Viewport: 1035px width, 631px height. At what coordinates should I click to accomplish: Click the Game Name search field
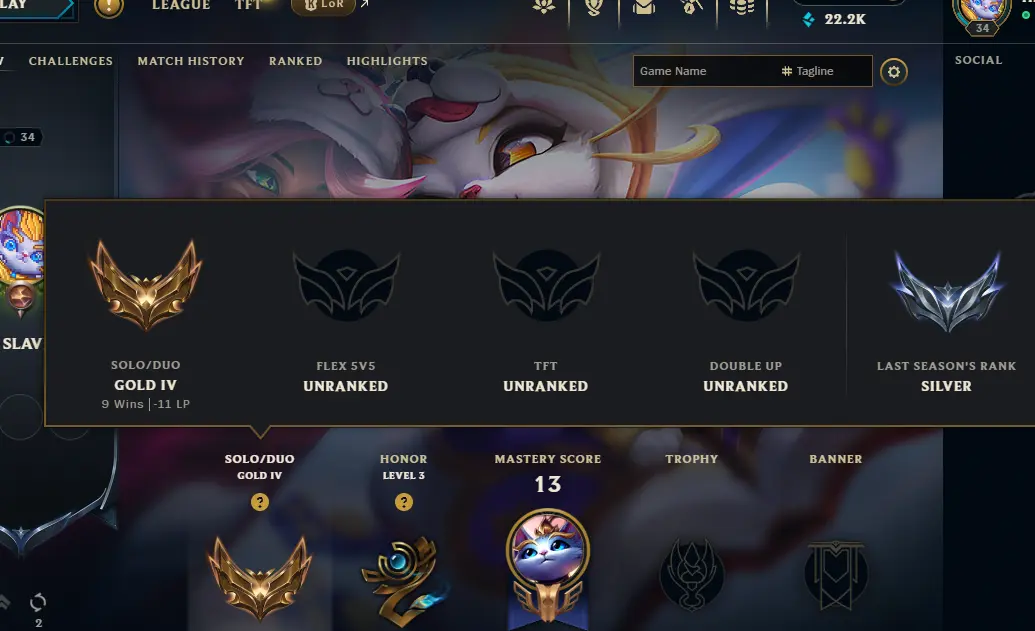pyautogui.click(x=704, y=71)
